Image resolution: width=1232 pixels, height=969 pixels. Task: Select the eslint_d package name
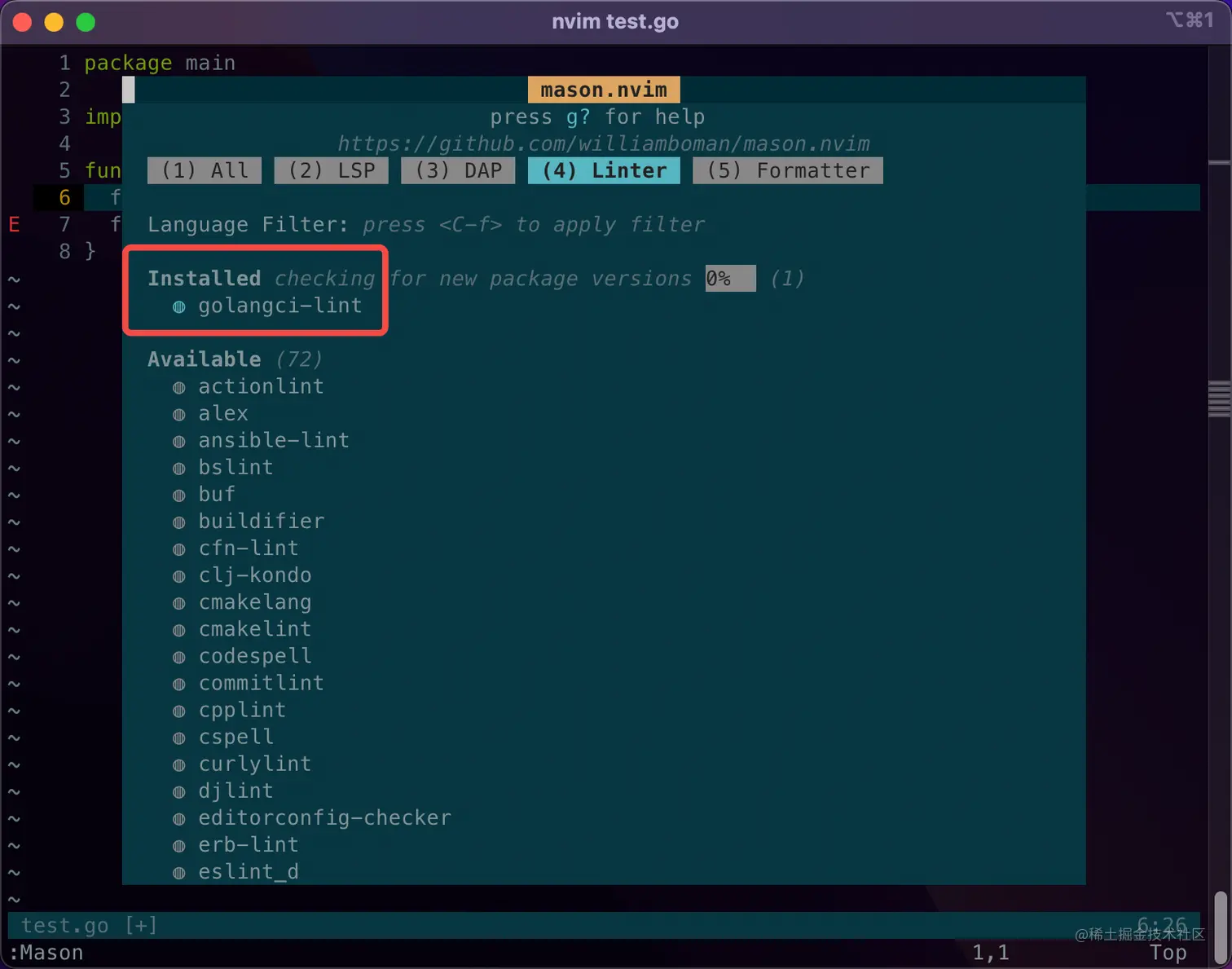(249, 871)
